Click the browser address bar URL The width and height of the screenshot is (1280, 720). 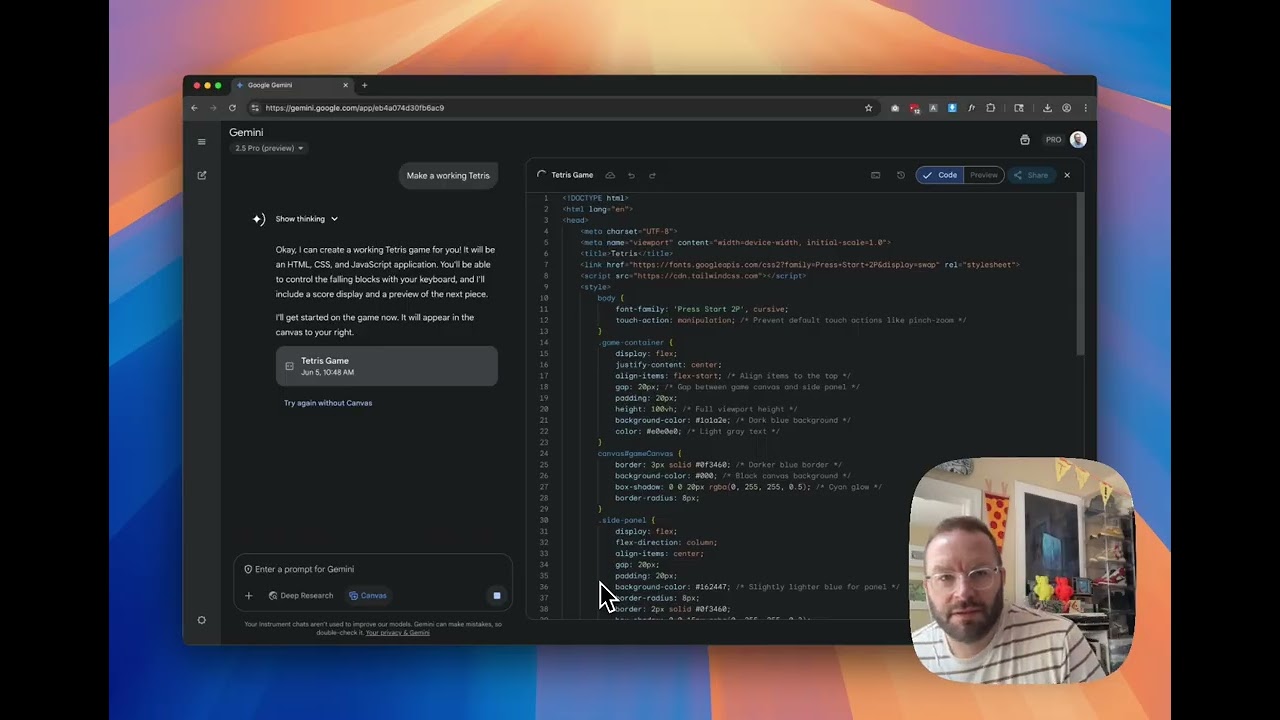point(355,108)
